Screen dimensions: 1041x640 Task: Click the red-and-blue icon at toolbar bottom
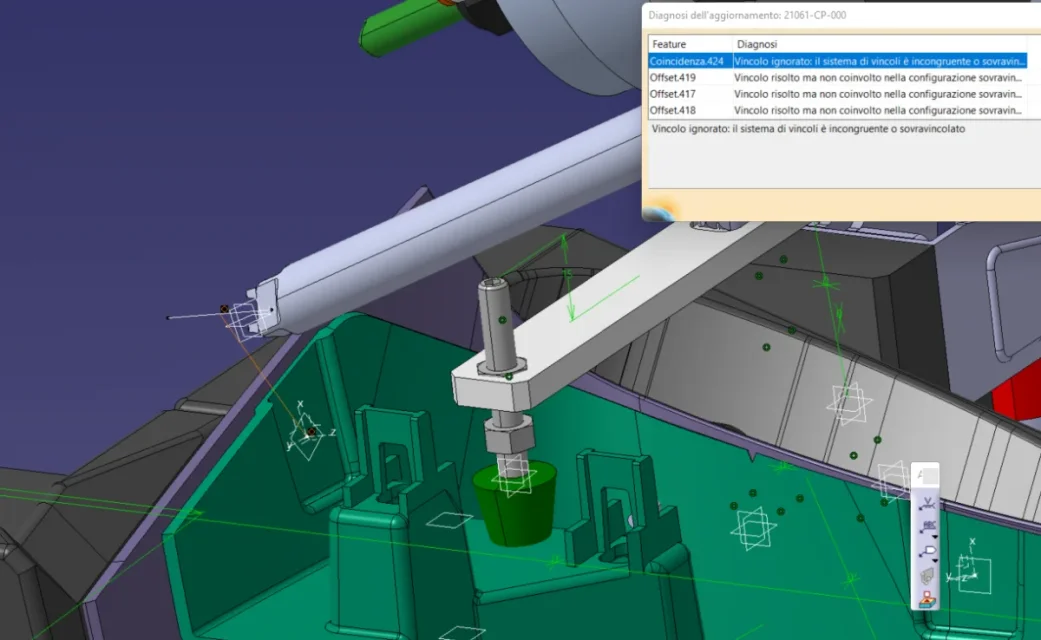coord(927,599)
